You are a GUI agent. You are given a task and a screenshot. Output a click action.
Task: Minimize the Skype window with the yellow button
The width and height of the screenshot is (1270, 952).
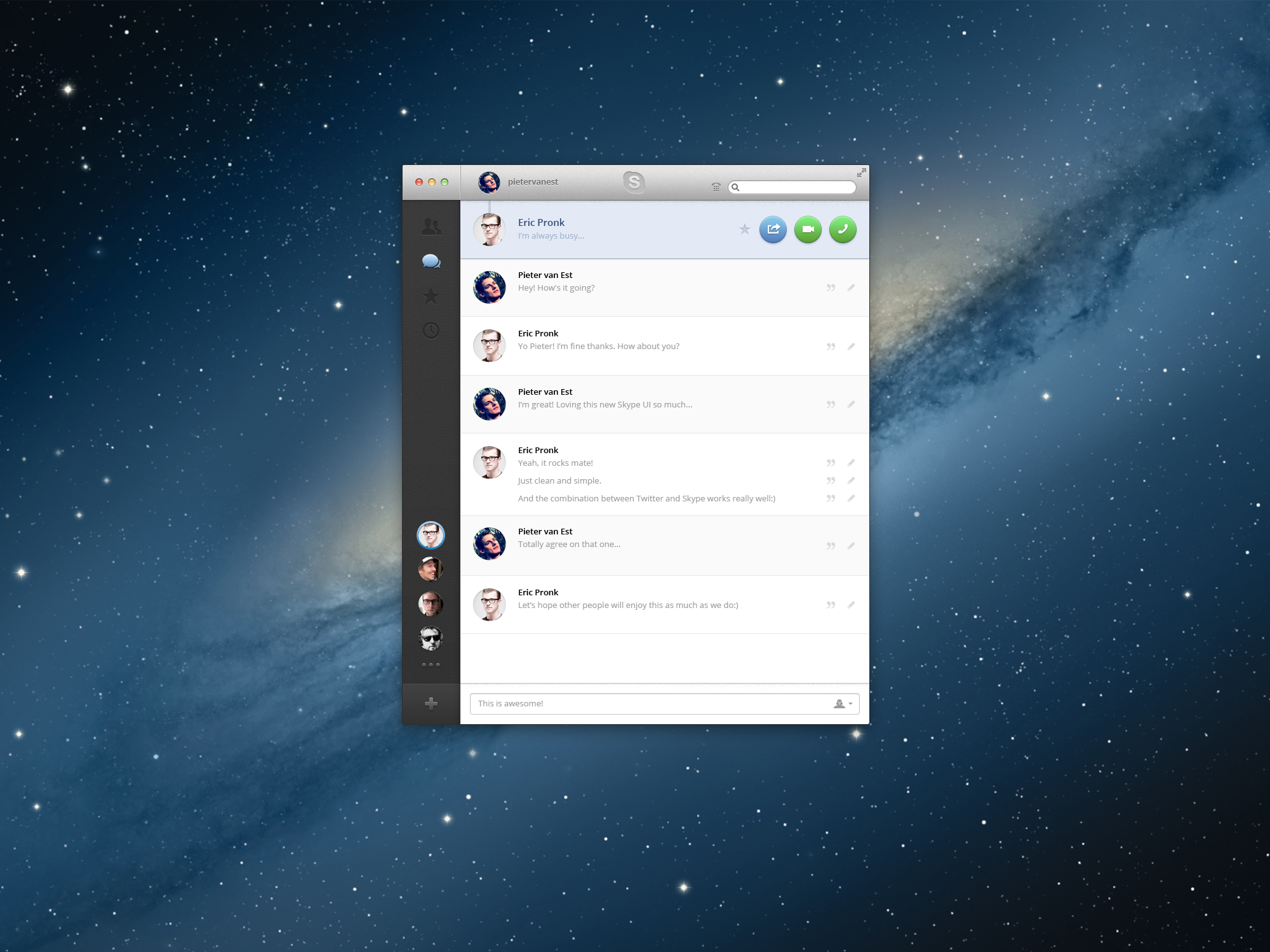(432, 182)
